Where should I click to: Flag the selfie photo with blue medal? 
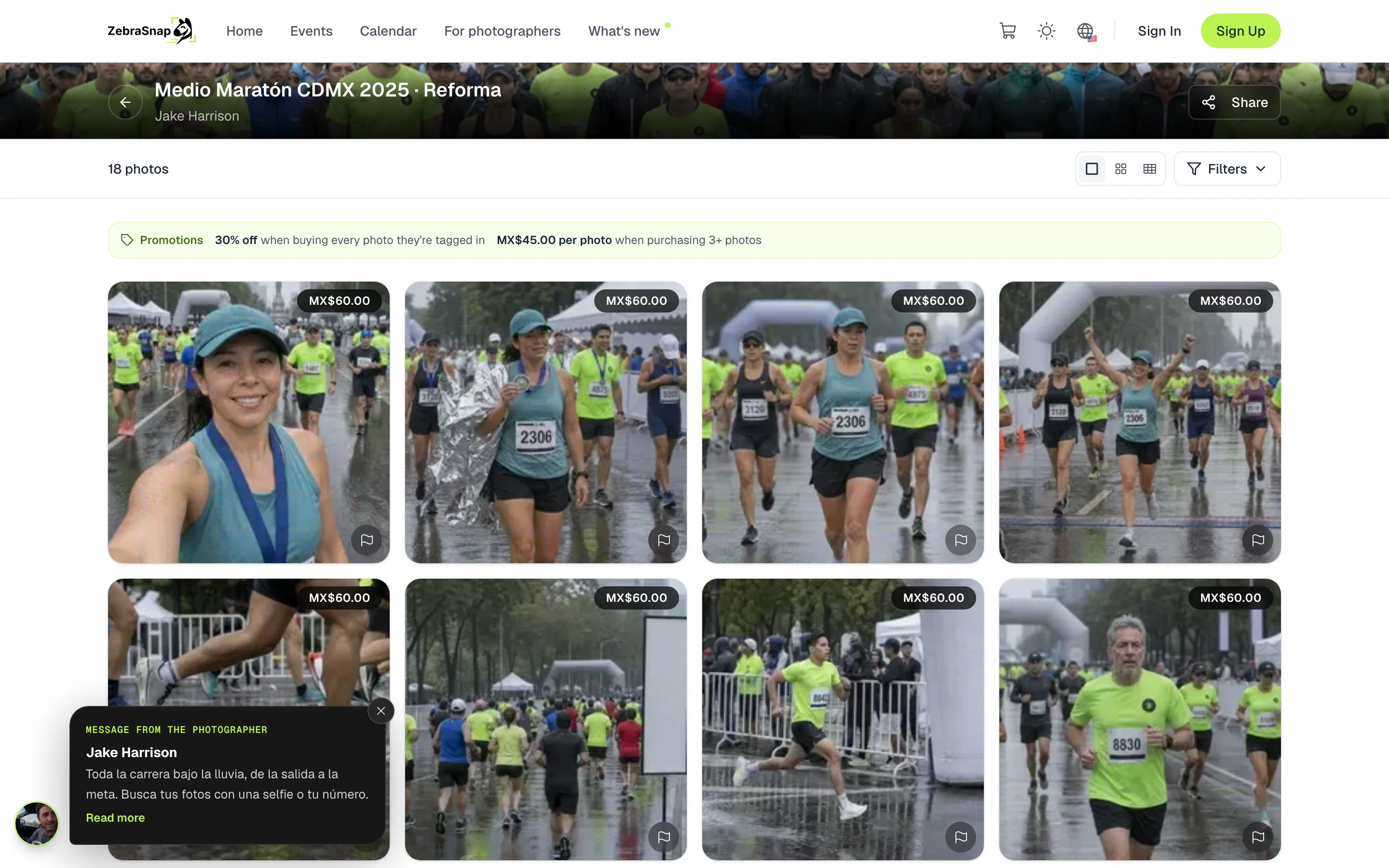point(367,540)
